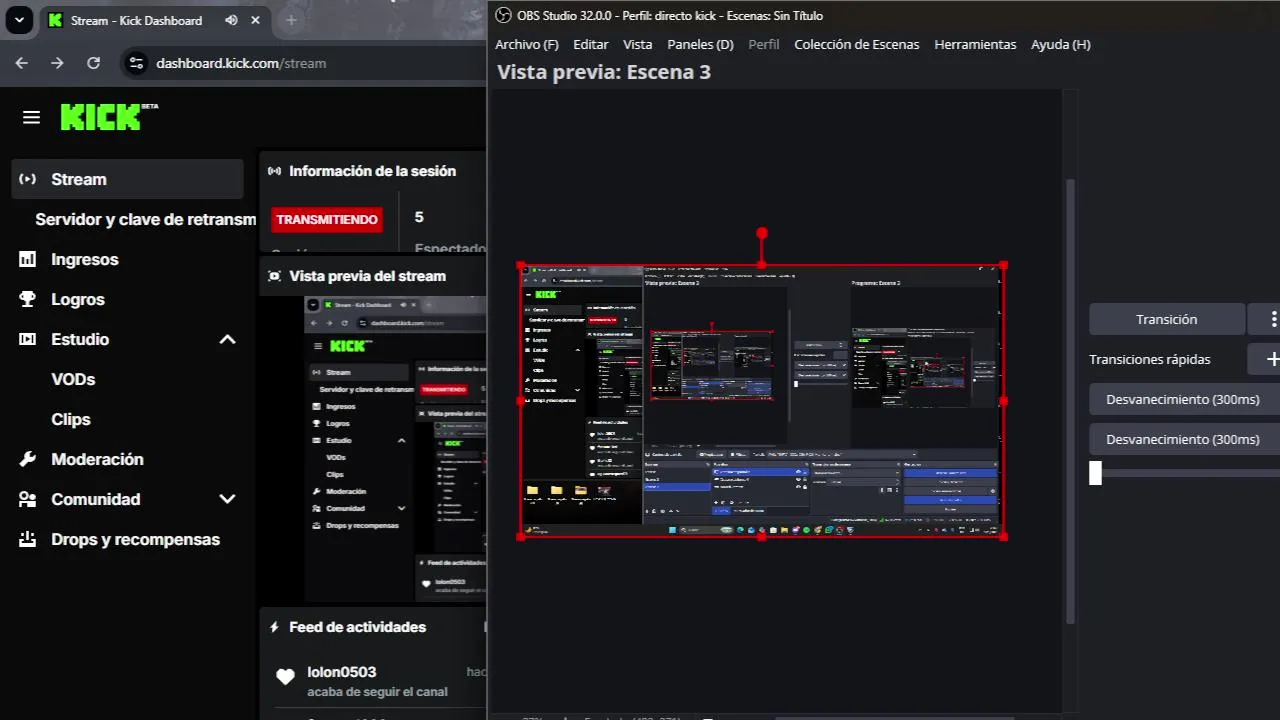Click the Ingresos chart icon

(x=28, y=259)
